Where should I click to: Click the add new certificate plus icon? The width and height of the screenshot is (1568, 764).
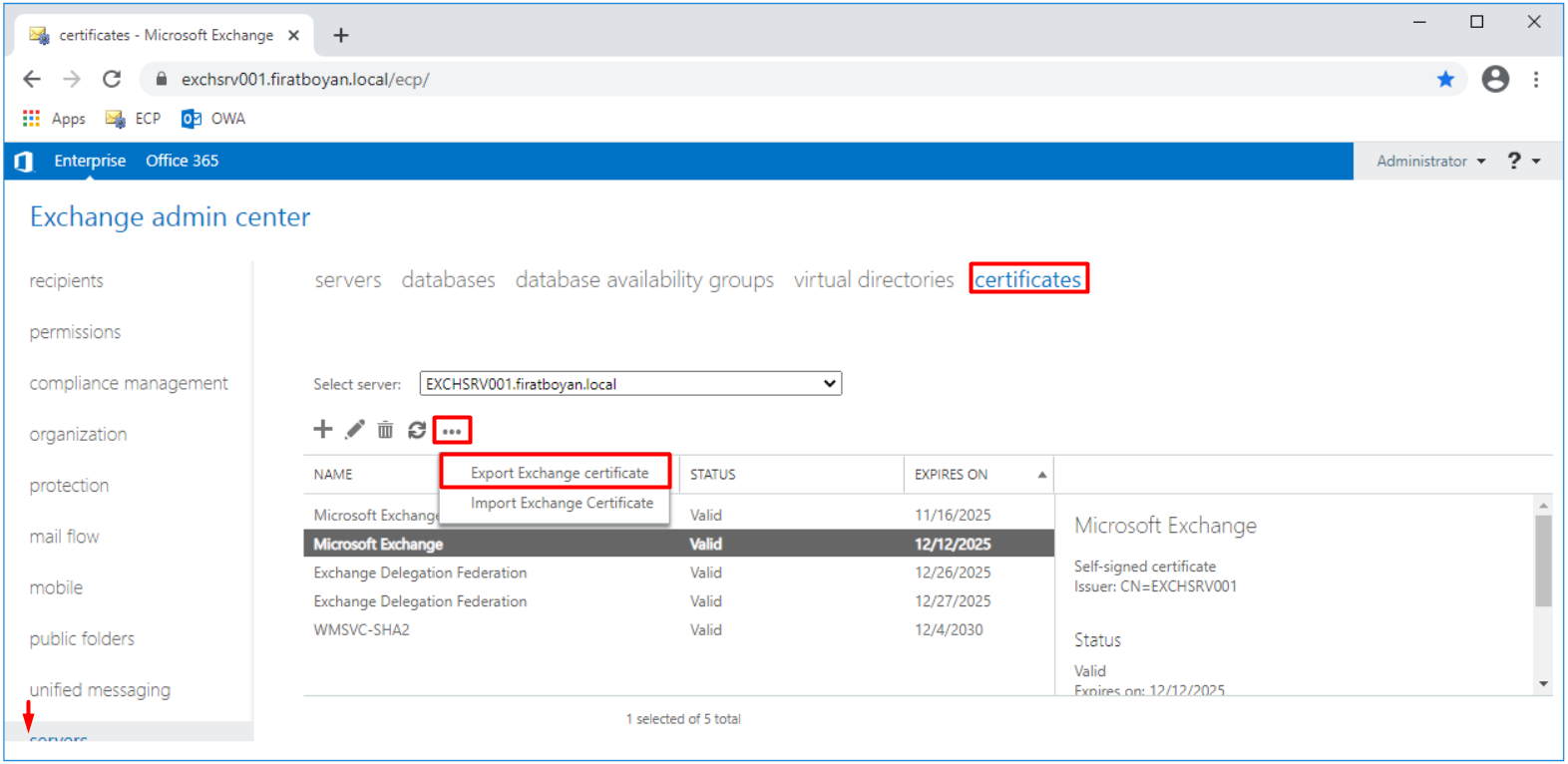(x=322, y=429)
